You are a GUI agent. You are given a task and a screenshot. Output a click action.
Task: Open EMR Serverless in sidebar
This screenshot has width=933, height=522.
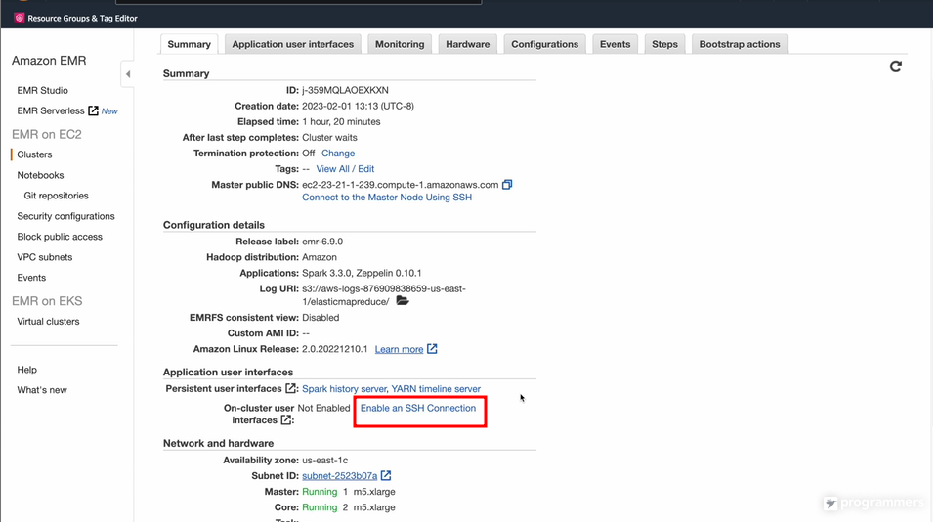[51, 111]
